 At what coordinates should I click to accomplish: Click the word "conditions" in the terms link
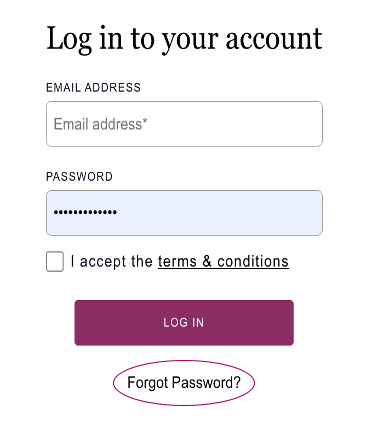click(x=253, y=261)
